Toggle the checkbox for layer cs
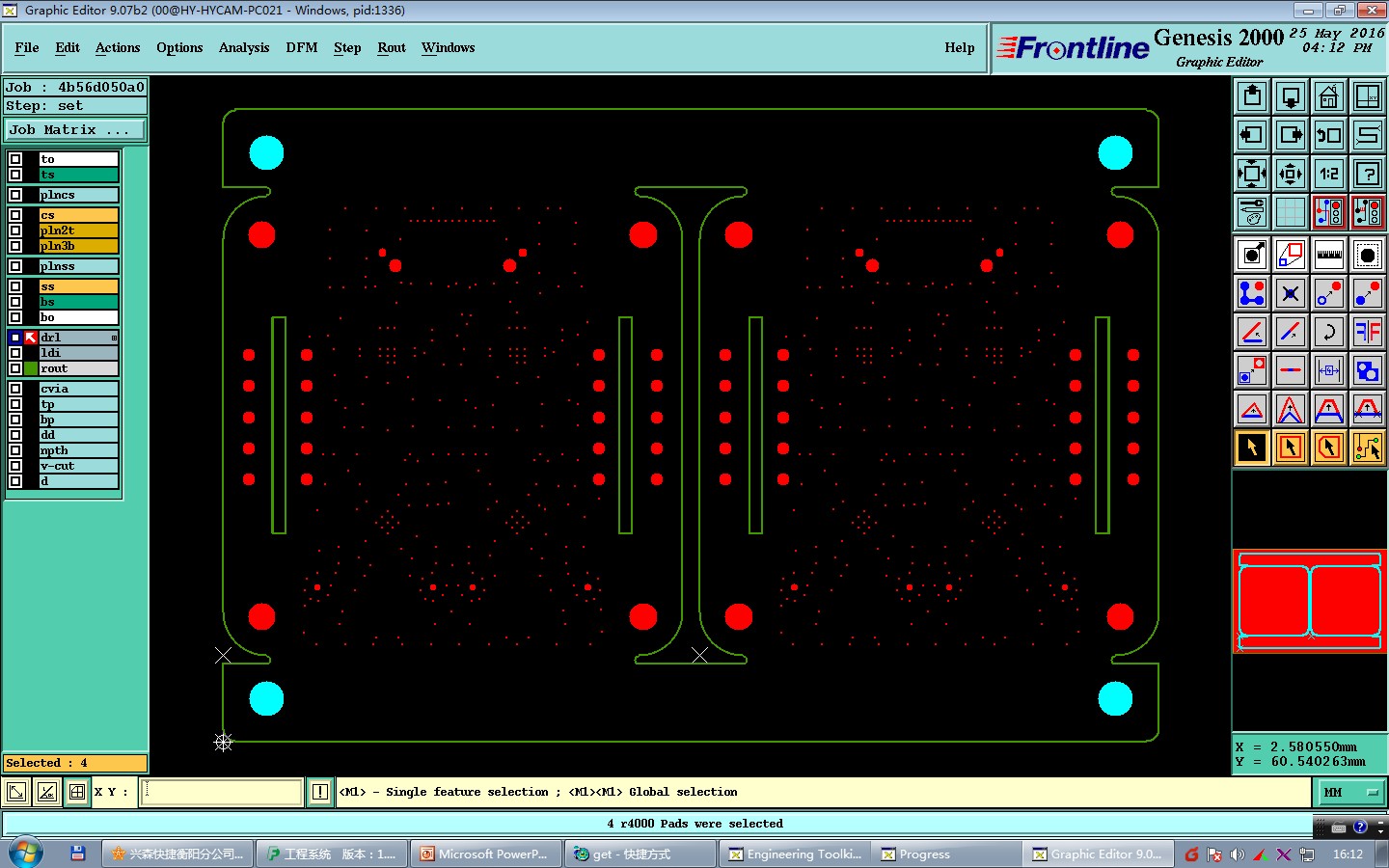This screenshot has height=868, width=1389. (x=15, y=215)
